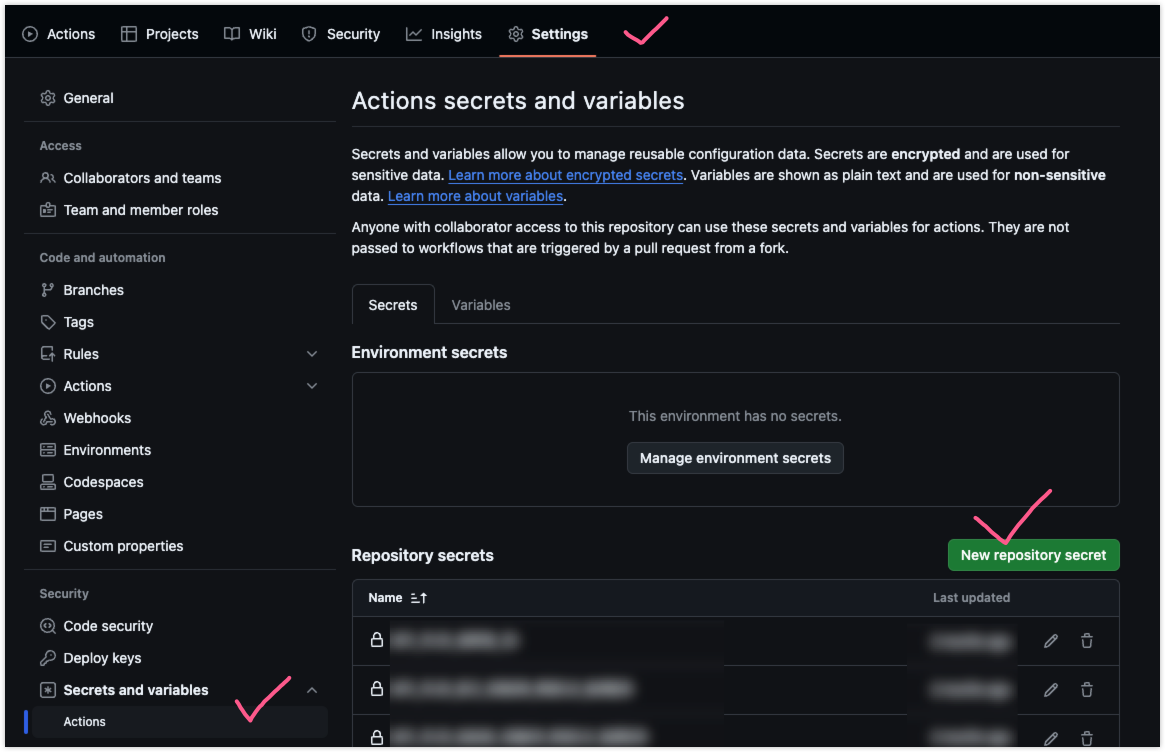
Task: Click the General gear icon in the sidebar
Action: point(48,98)
